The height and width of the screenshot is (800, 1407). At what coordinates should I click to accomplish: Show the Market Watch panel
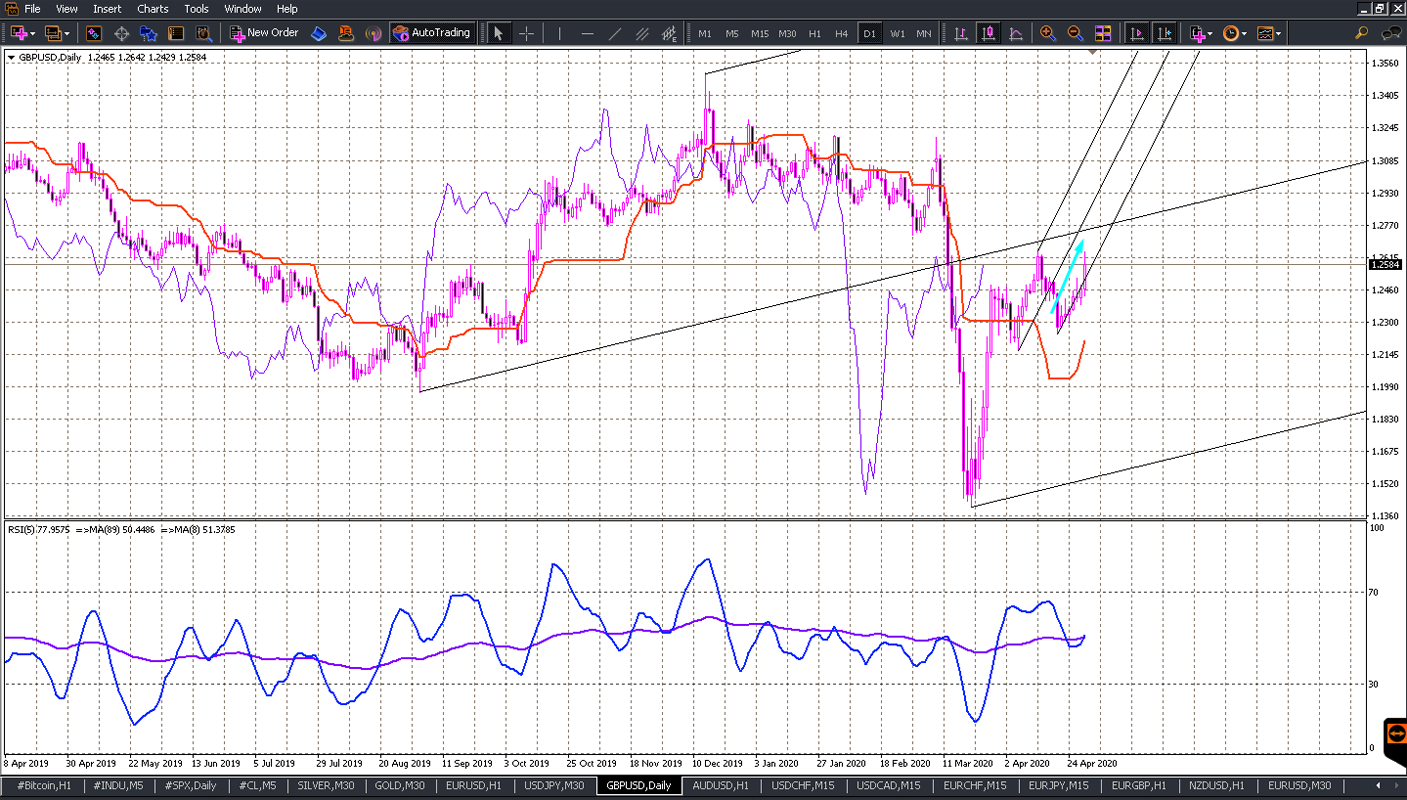click(93, 33)
